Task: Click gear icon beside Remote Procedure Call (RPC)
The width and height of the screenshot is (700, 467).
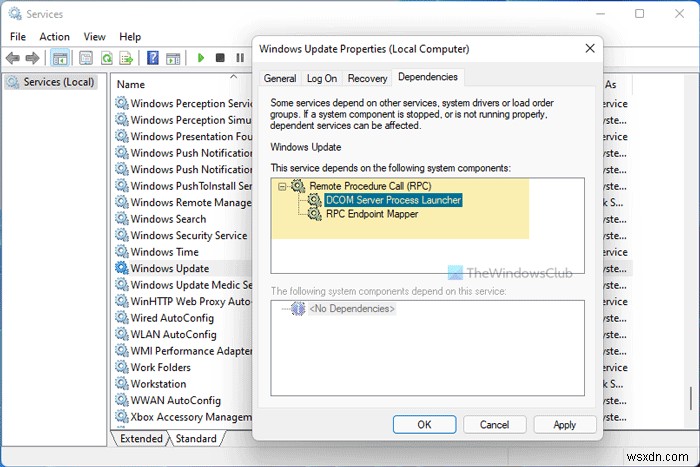Action: (298, 186)
